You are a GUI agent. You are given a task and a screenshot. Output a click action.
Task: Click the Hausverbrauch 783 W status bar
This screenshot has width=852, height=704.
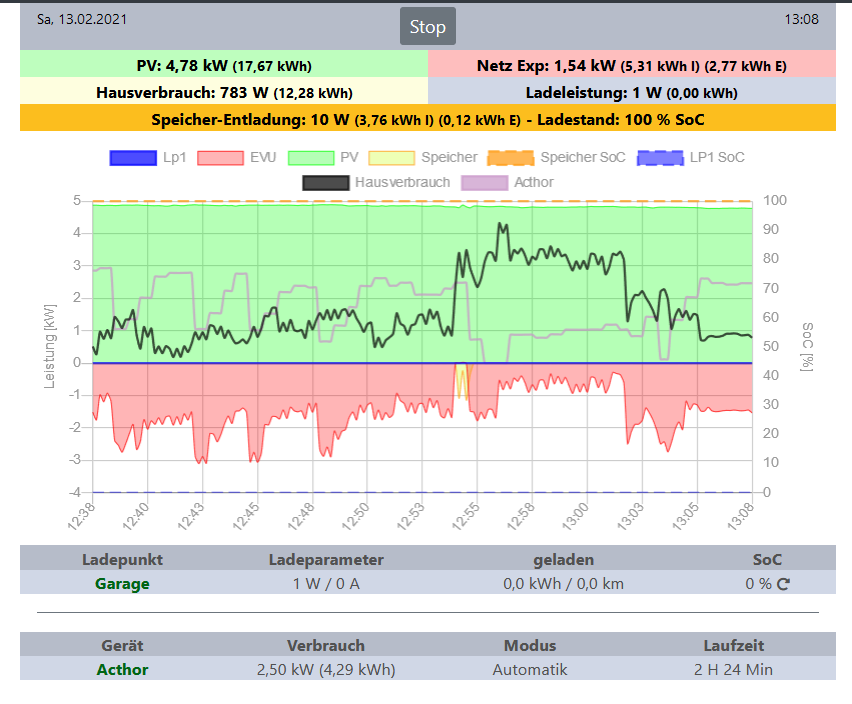tap(224, 91)
